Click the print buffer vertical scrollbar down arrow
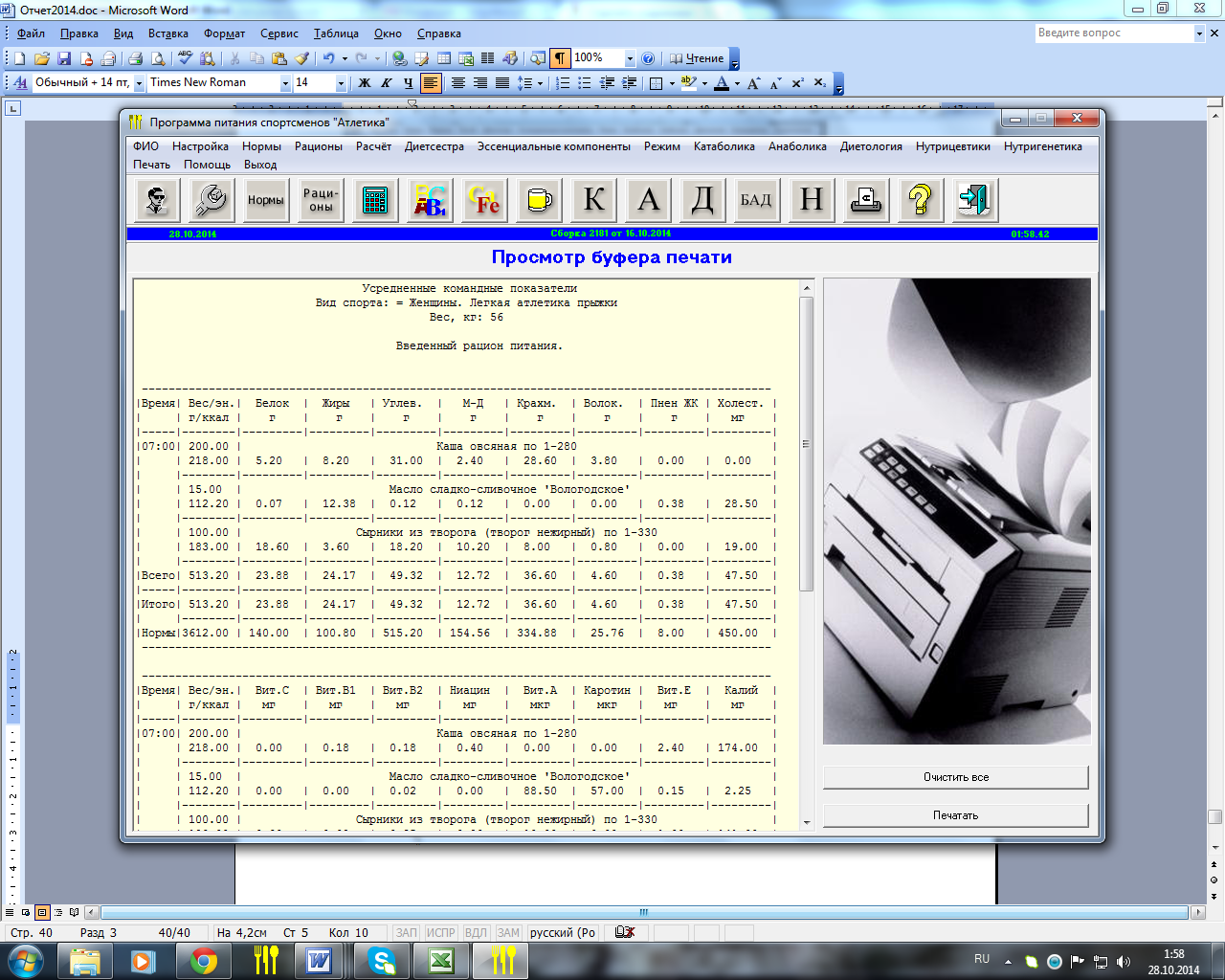 coord(806,822)
